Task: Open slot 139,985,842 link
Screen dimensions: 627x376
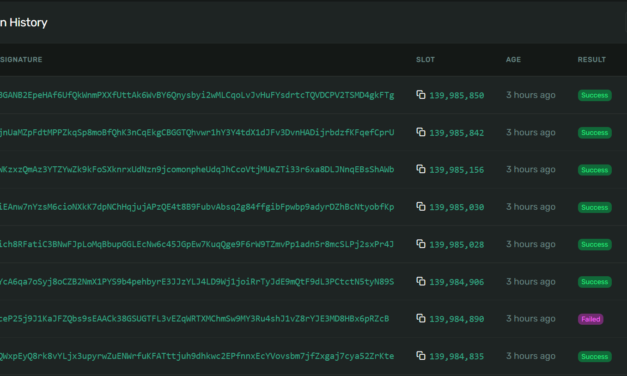Action: (457, 133)
